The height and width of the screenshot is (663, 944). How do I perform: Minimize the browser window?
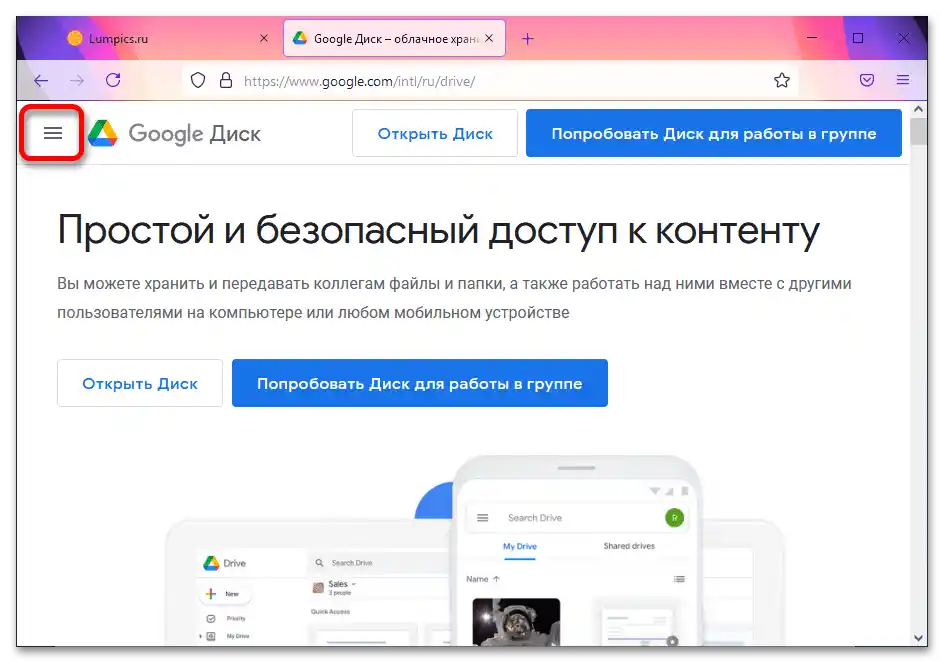tap(812, 38)
